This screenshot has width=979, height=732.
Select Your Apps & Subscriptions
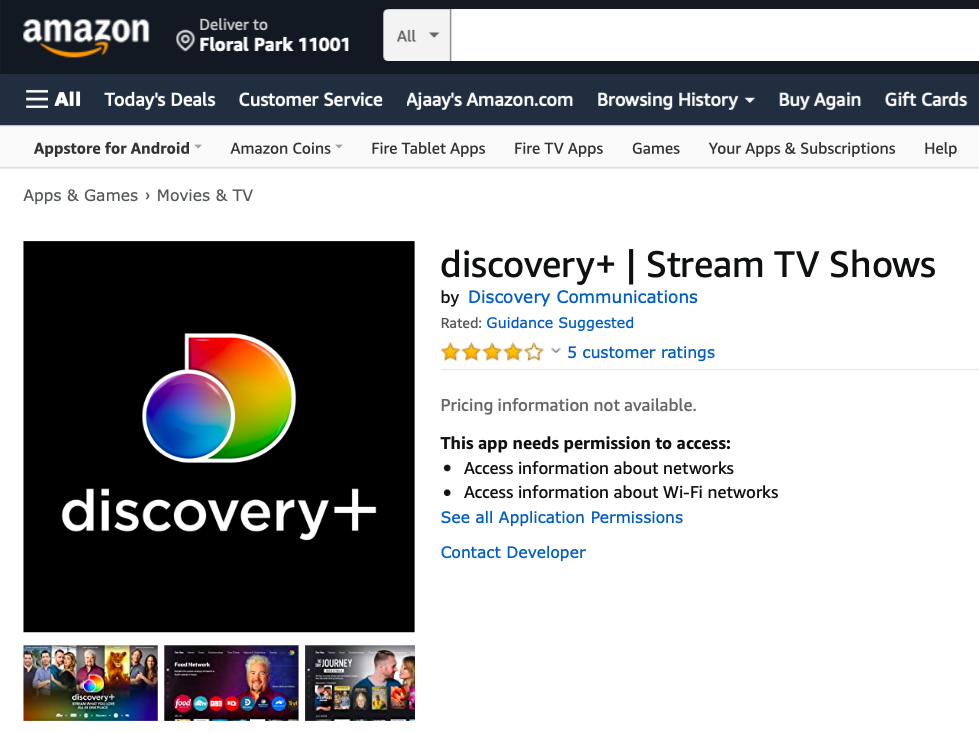point(801,148)
